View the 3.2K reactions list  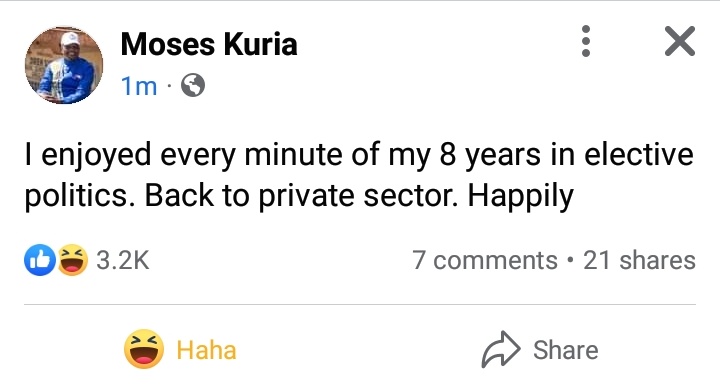[x=123, y=260]
